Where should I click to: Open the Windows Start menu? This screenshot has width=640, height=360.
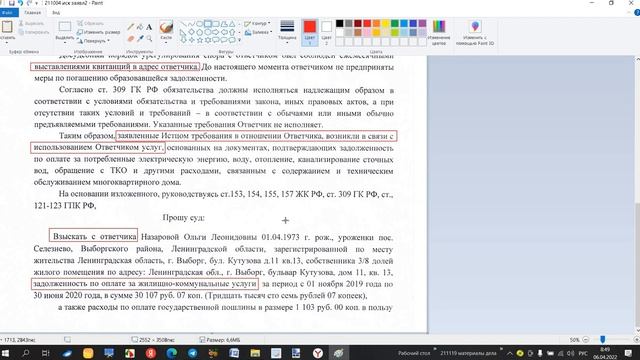5,353
